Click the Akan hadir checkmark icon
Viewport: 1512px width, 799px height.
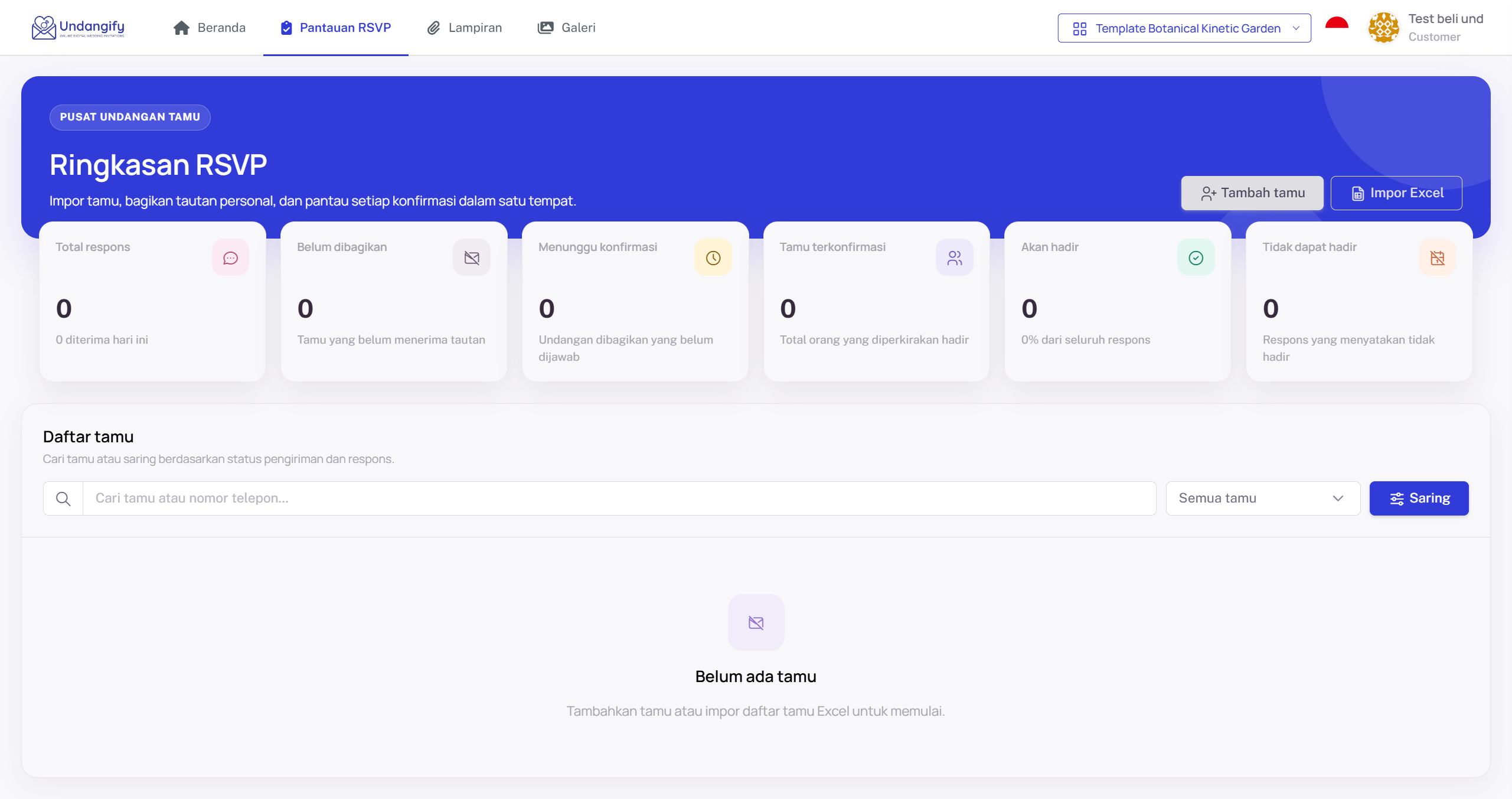pos(1196,257)
